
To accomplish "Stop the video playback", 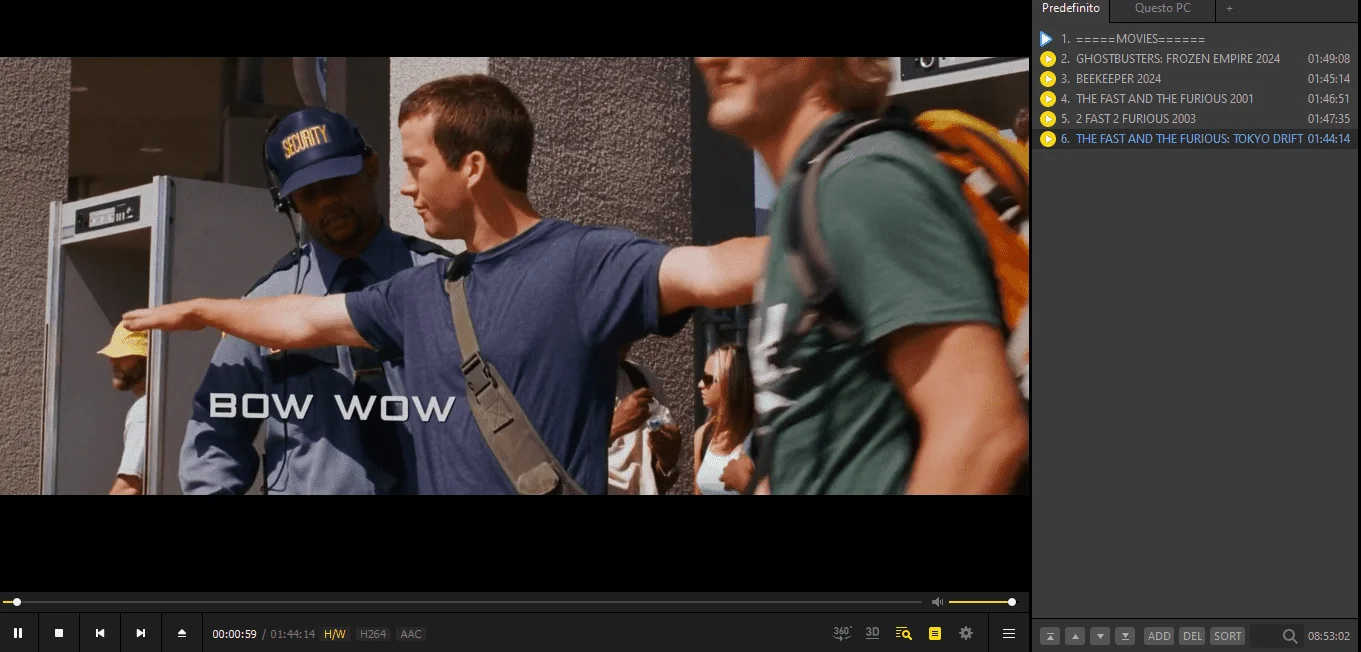I will [x=59, y=633].
